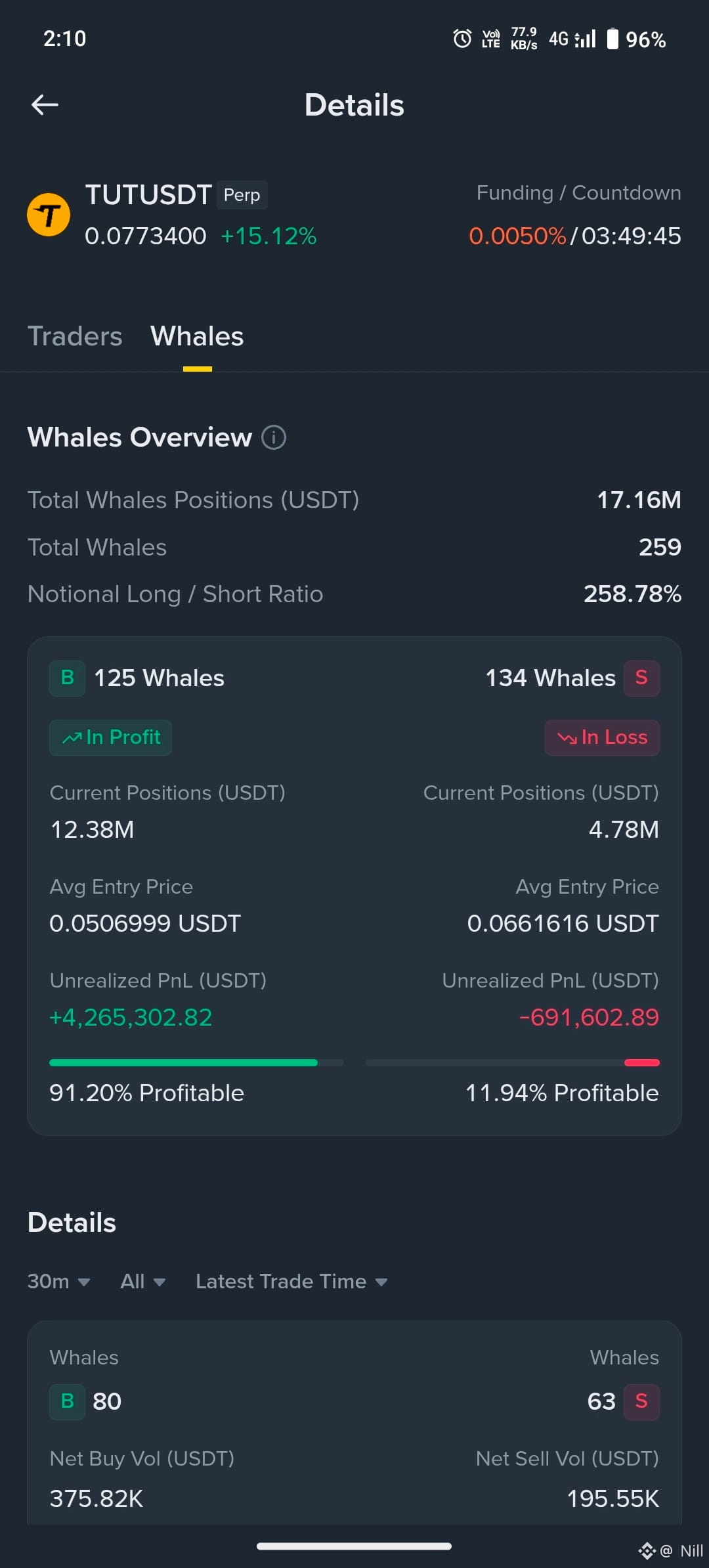Tap the back arrow icon

45,104
